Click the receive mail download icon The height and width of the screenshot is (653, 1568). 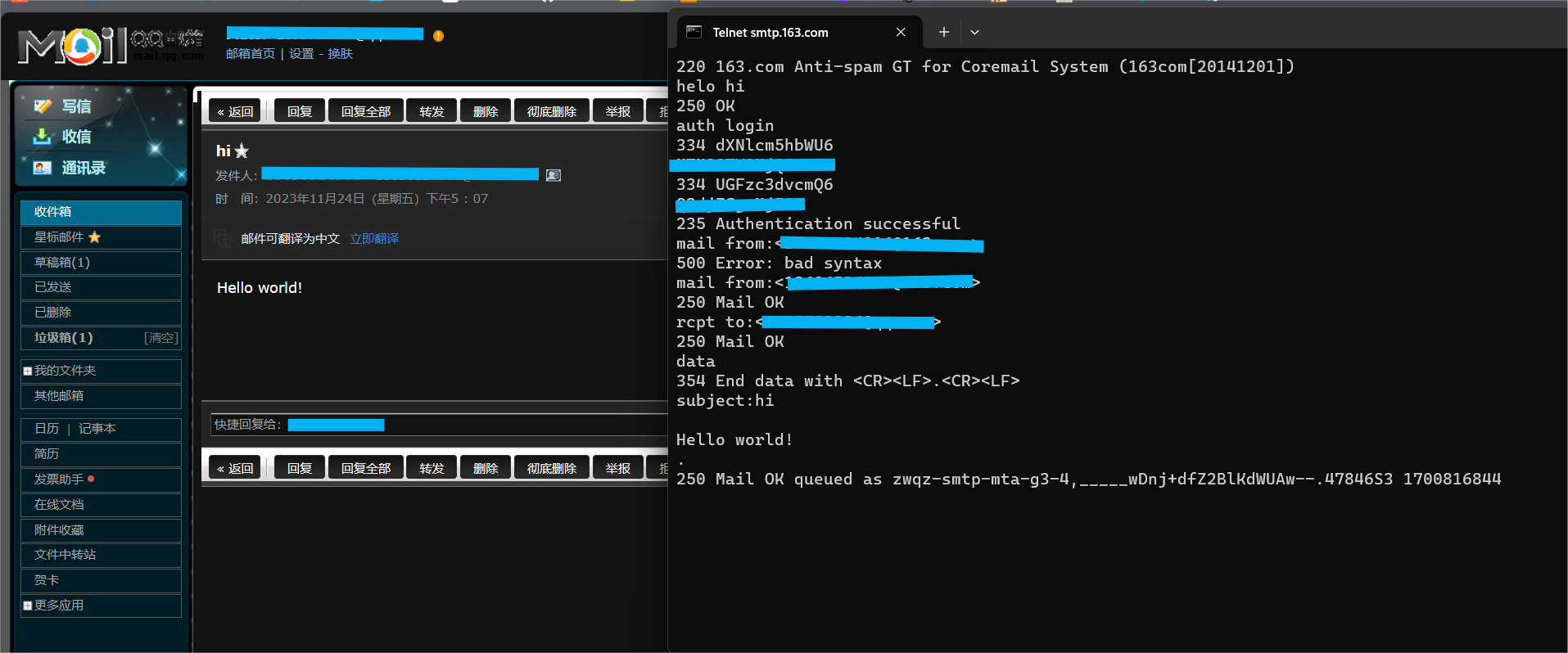42,137
